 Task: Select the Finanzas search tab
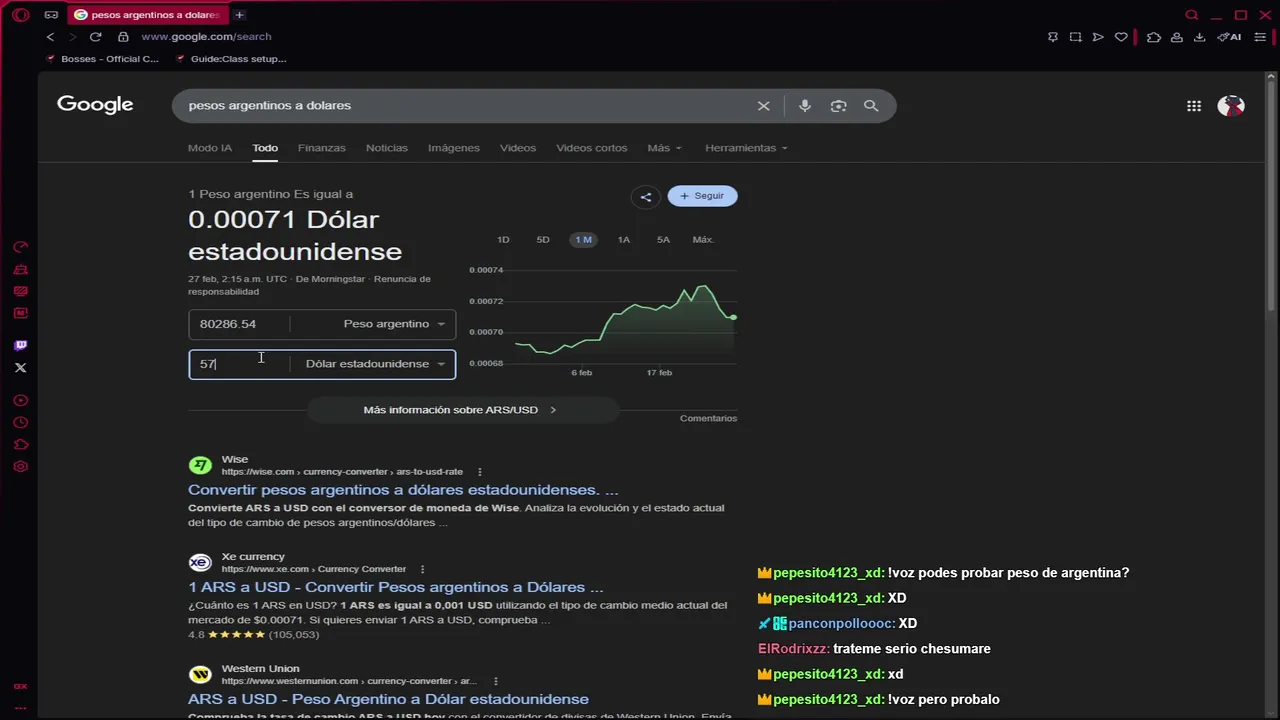(322, 148)
